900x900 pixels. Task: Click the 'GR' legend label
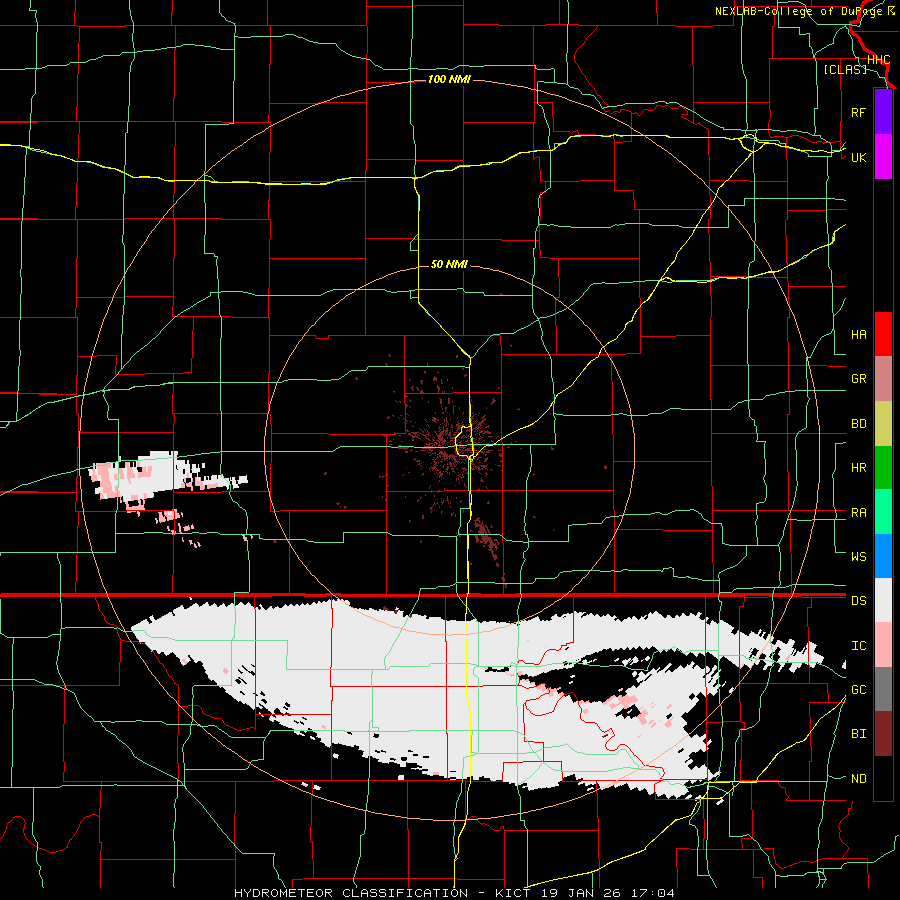pyautogui.click(x=858, y=379)
